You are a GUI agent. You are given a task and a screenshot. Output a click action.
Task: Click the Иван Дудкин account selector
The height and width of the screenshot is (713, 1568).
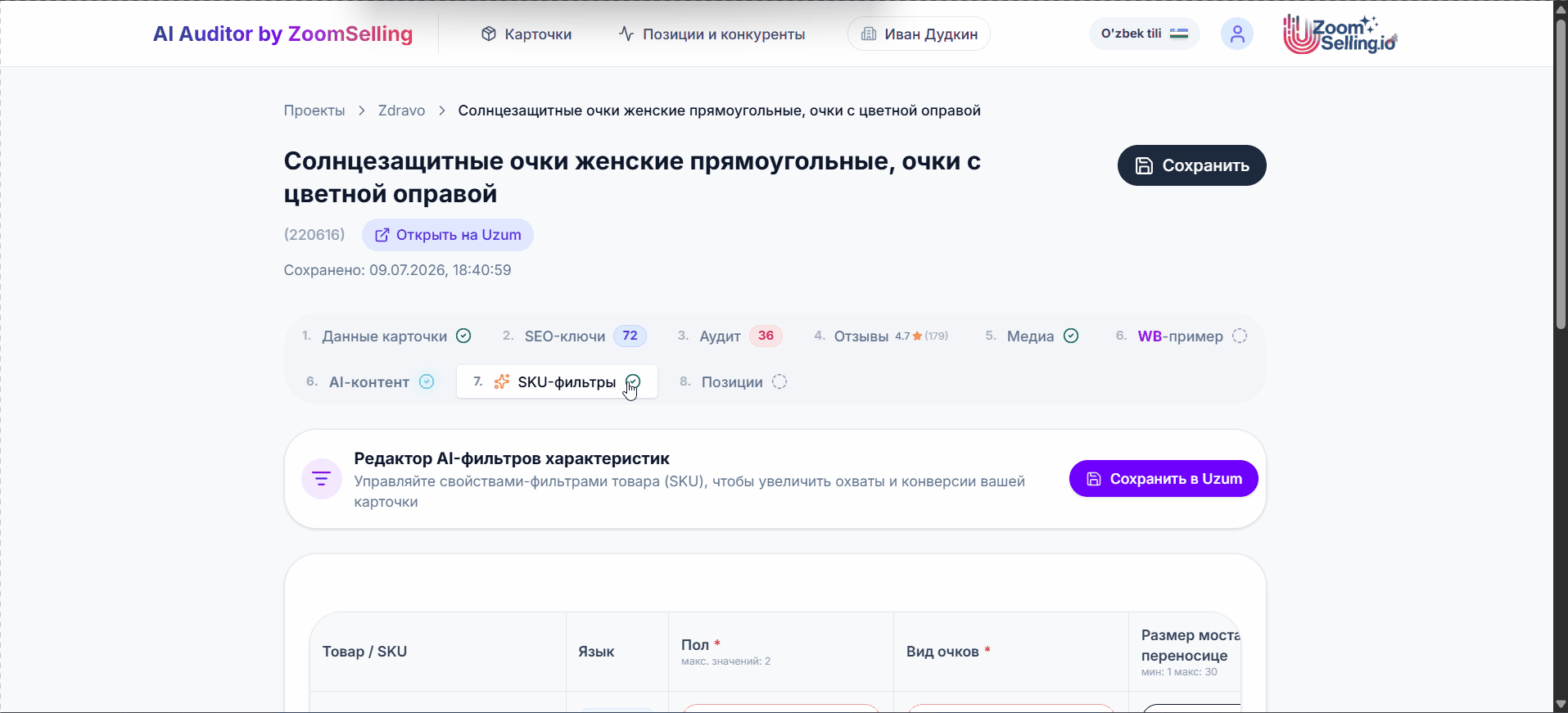point(919,34)
